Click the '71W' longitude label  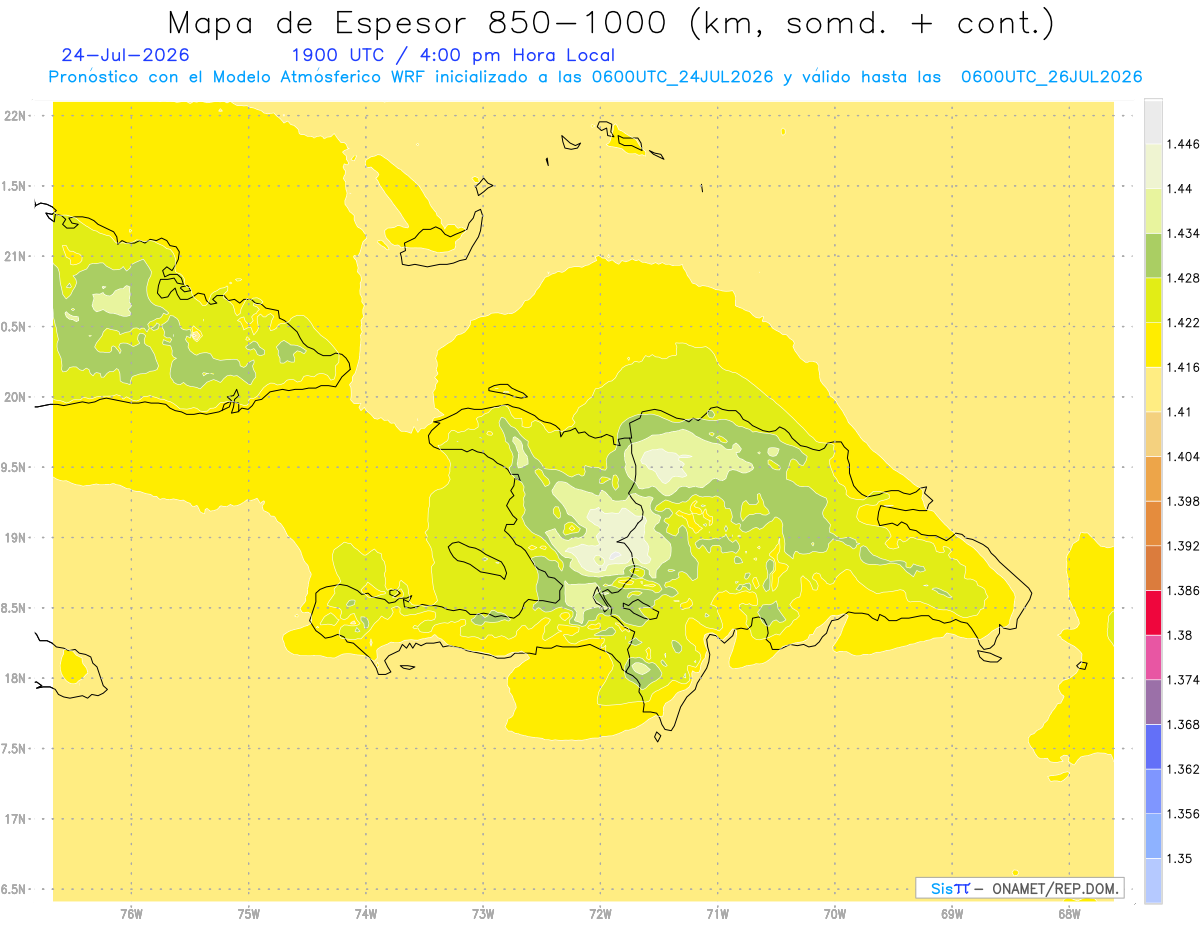click(717, 914)
